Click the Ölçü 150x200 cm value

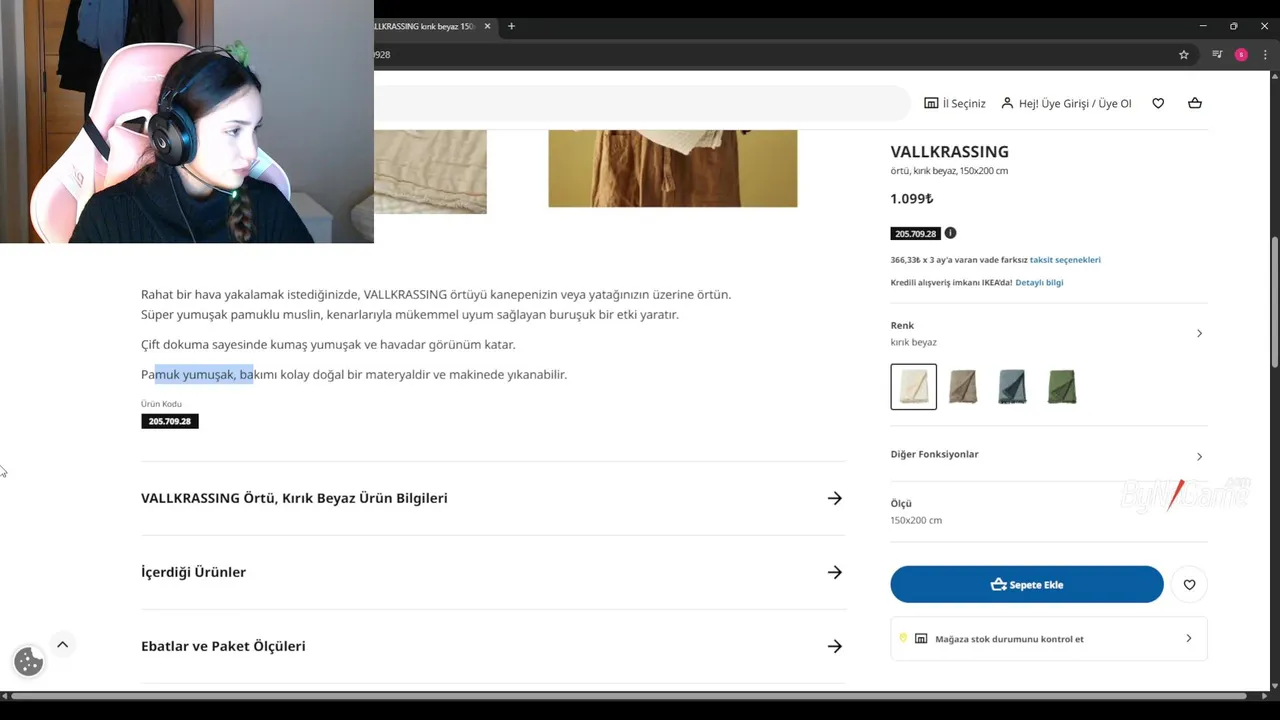916,520
